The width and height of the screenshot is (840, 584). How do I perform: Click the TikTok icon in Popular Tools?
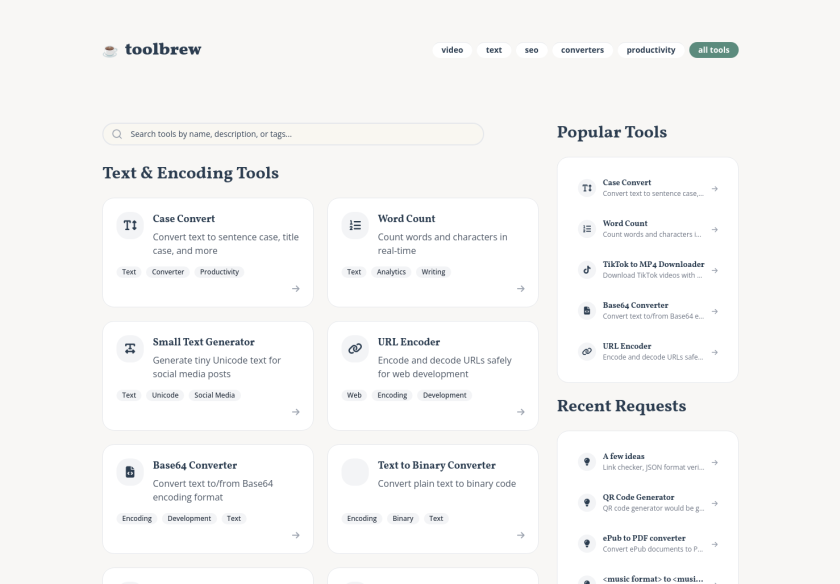[587, 270]
